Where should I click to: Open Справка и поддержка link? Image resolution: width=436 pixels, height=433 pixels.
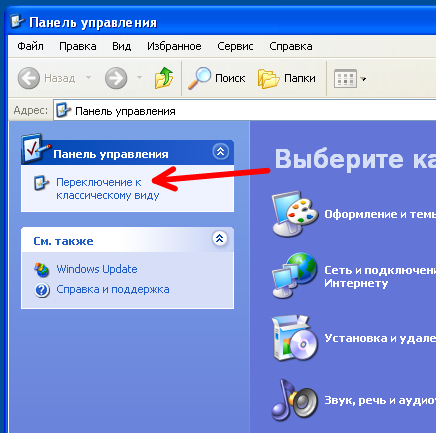tap(113, 289)
